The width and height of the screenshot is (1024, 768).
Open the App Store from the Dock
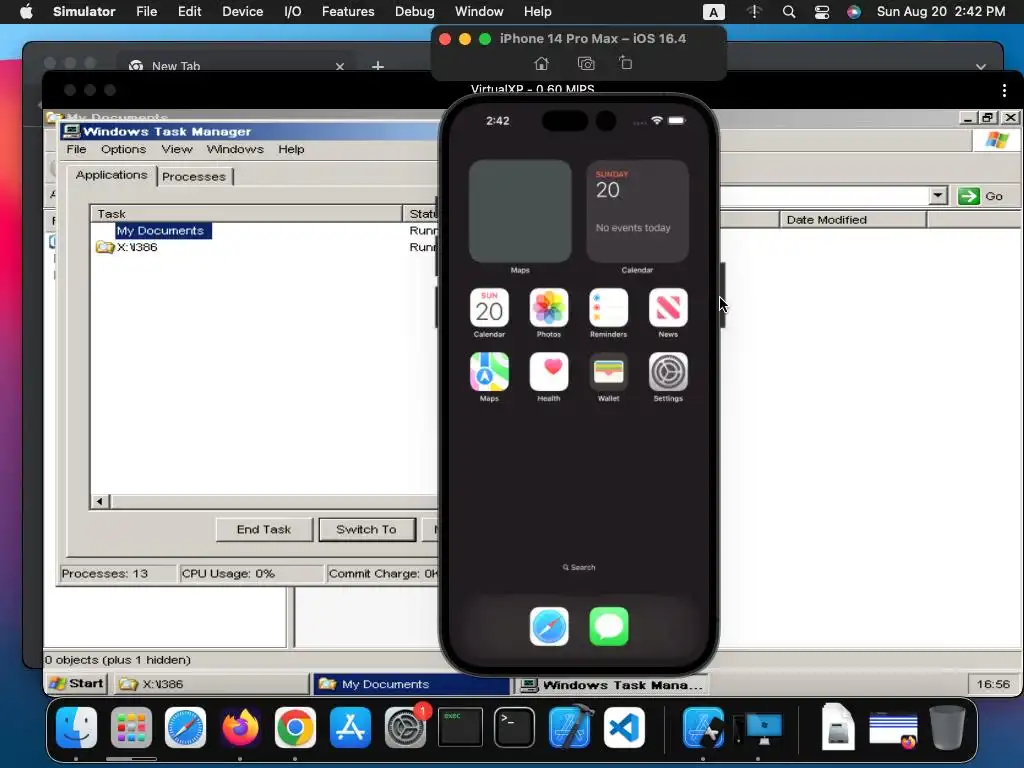pyautogui.click(x=350, y=727)
